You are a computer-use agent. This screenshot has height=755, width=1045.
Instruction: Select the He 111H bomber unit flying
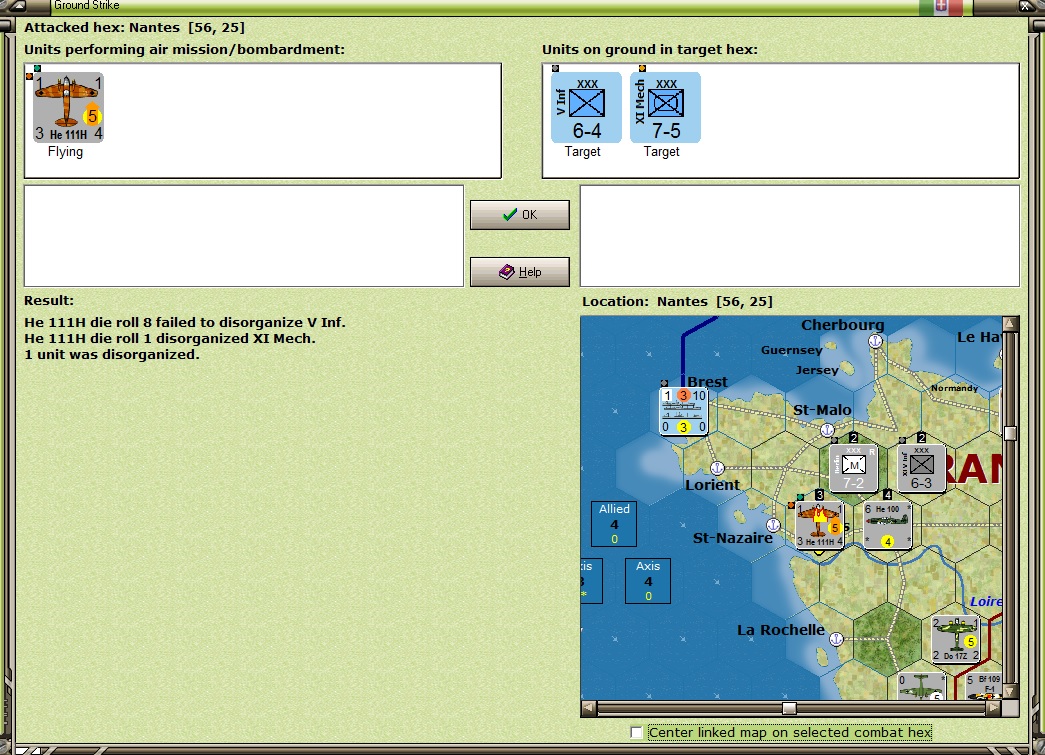pos(69,108)
